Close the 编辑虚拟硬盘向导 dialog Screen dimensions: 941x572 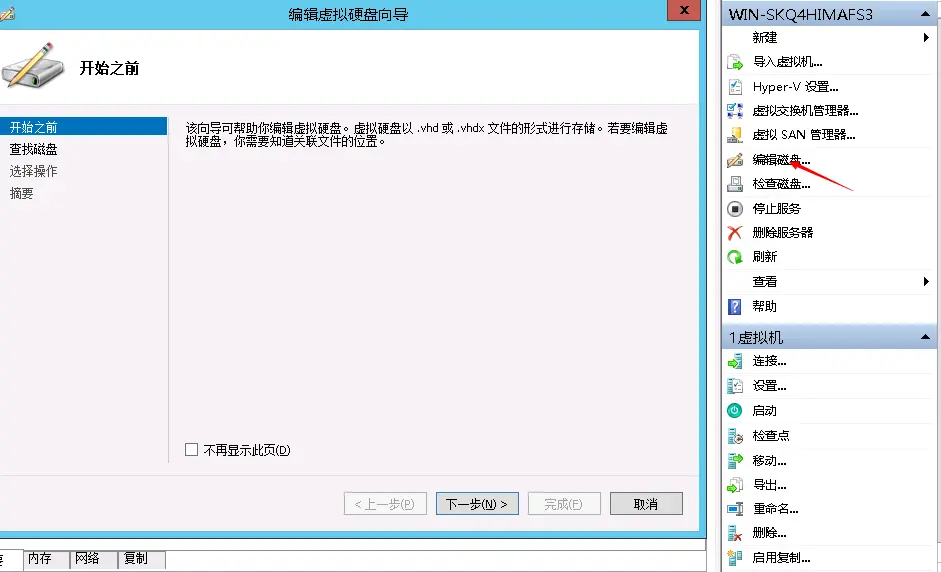pos(684,10)
